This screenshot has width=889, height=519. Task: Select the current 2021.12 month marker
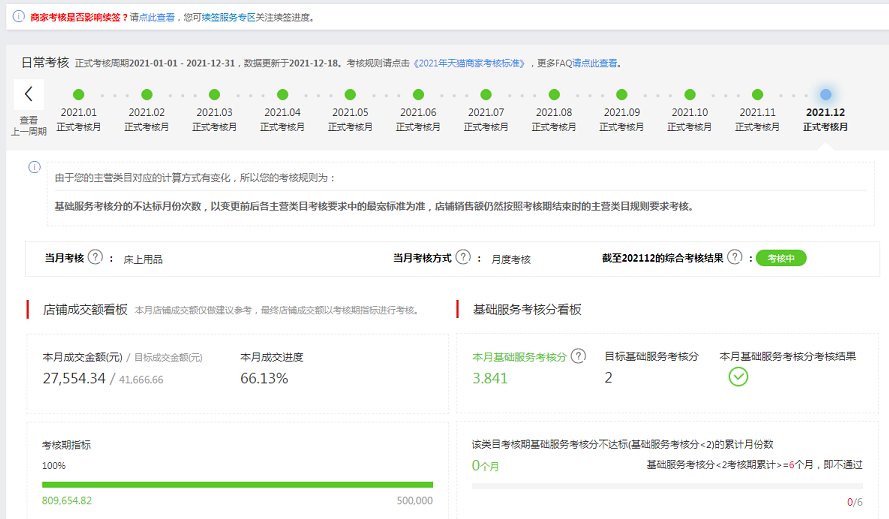[x=826, y=95]
